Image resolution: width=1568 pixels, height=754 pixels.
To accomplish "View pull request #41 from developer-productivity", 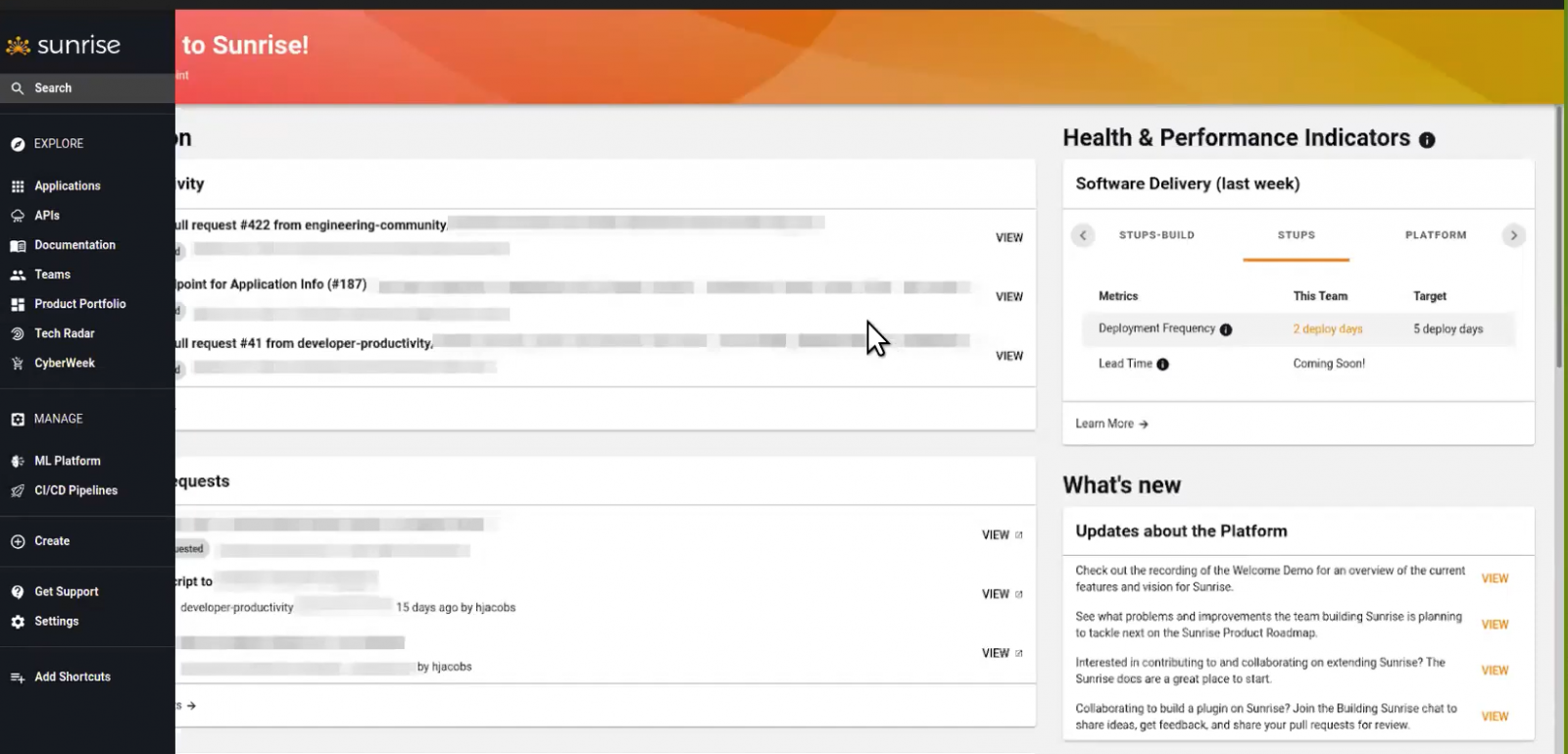I will pos(1009,356).
